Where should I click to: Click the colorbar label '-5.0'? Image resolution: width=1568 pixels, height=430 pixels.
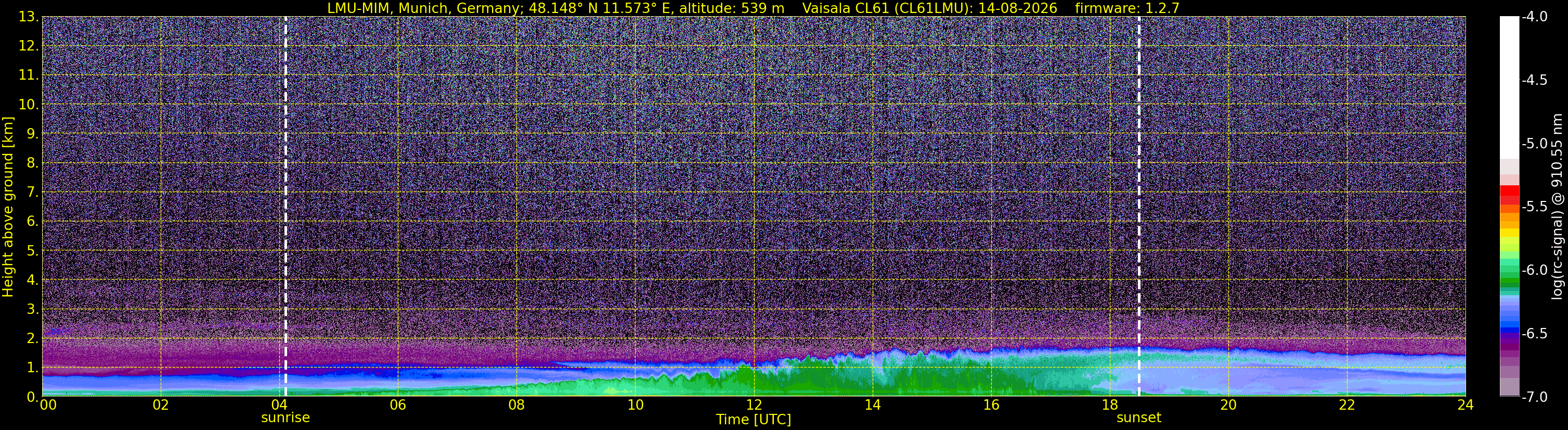tap(1534, 144)
